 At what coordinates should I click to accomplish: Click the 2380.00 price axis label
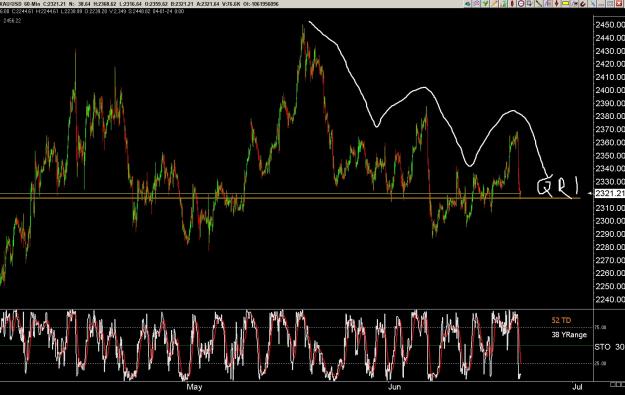pos(610,116)
